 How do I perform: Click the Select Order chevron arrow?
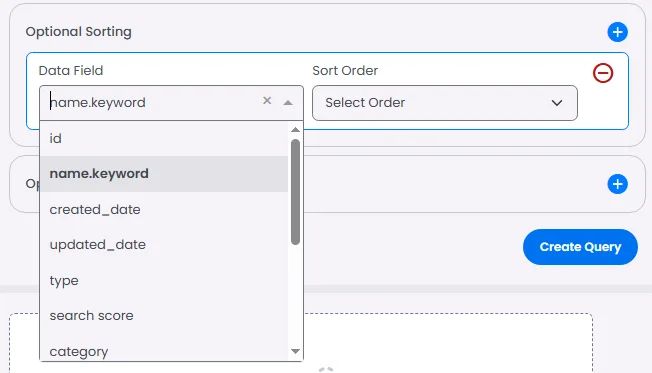(557, 103)
